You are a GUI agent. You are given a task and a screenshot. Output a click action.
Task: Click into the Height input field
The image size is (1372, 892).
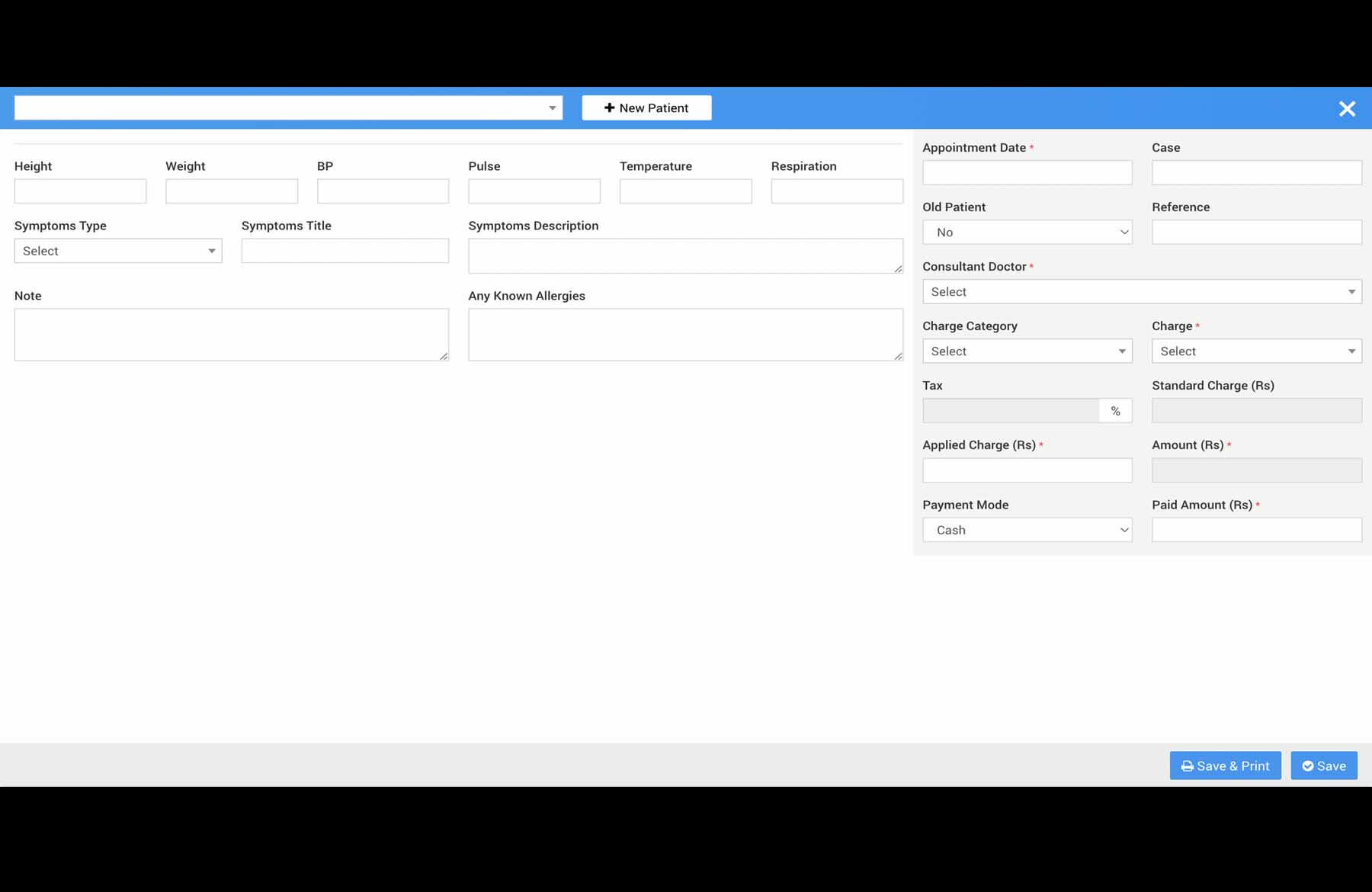click(x=80, y=191)
